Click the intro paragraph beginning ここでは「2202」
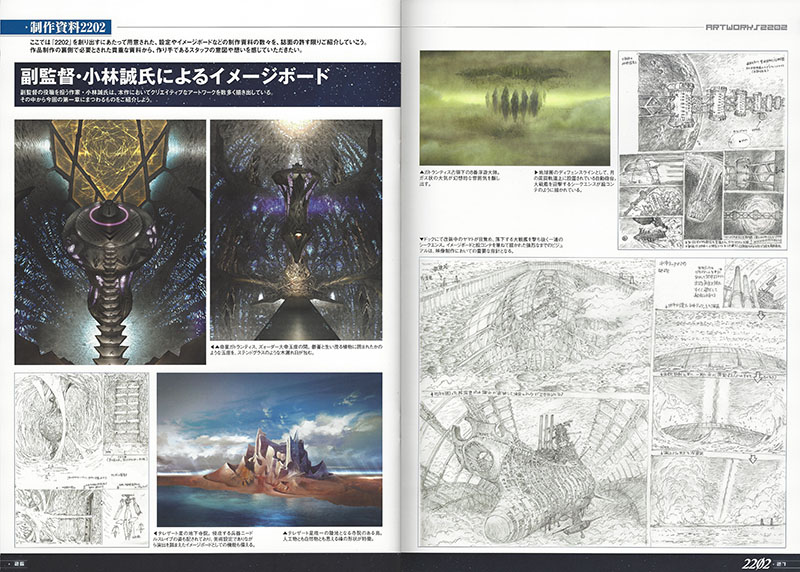Viewport: 800px width, 572px height. pos(197,46)
